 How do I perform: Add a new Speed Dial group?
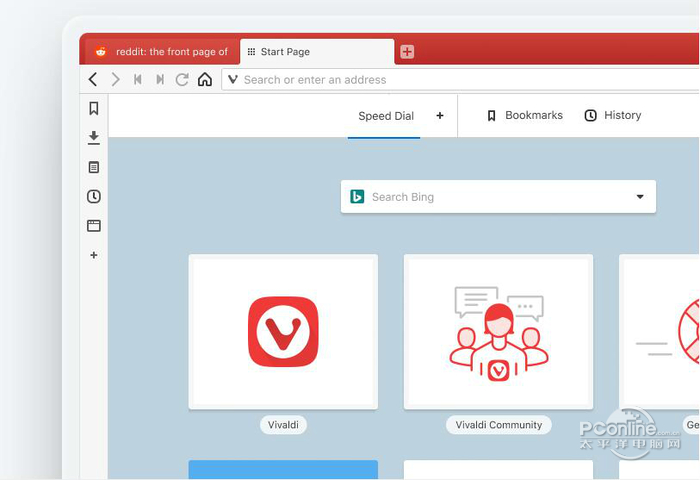click(x=440, y=116)
